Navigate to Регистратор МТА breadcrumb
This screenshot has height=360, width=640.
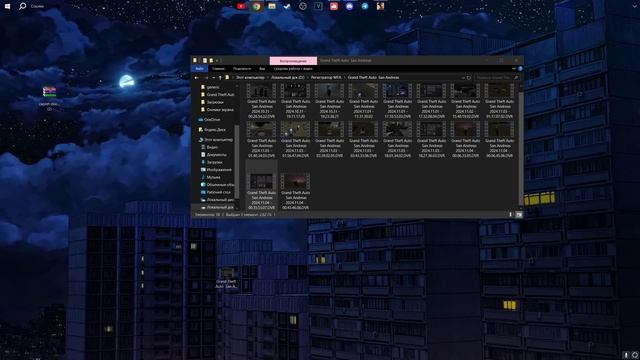(326, 78)
